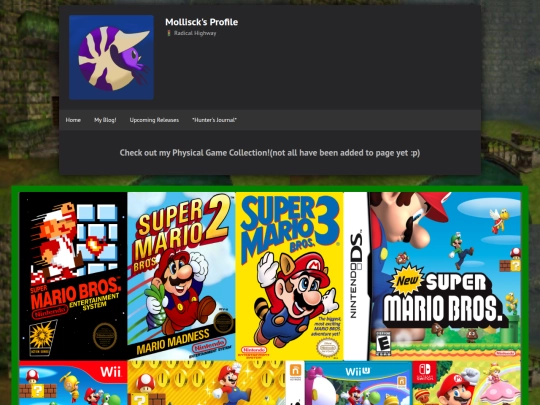Open the Super Mario Bros. 3 cover
Viewport: 540px width, 405px height.
pyautogui.click(x=290, y=276)
